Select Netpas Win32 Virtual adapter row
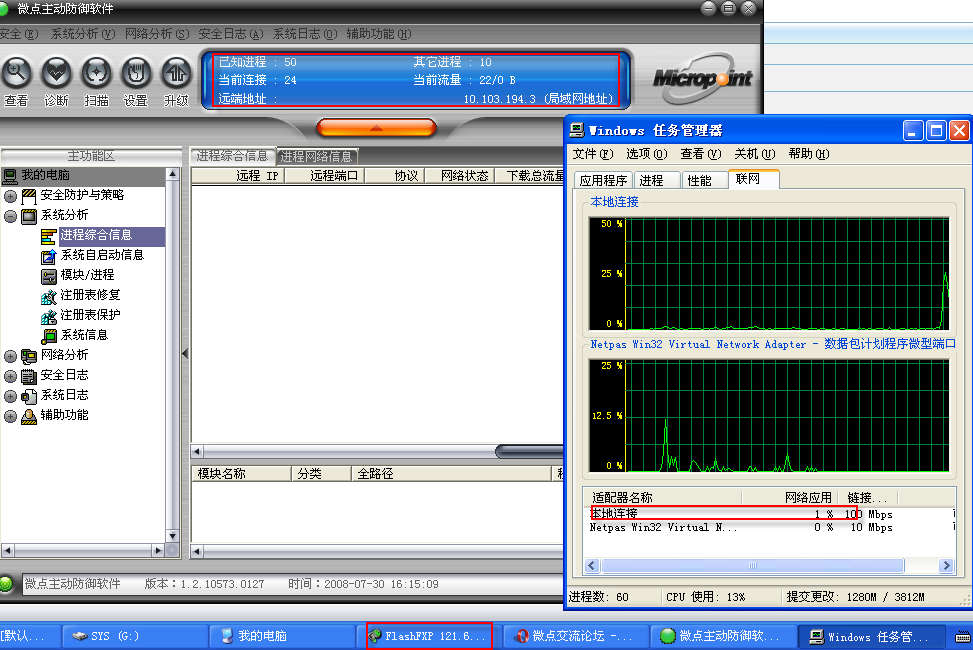The width and height of the screenshot is (973, 650). click(x=768, y=528)
